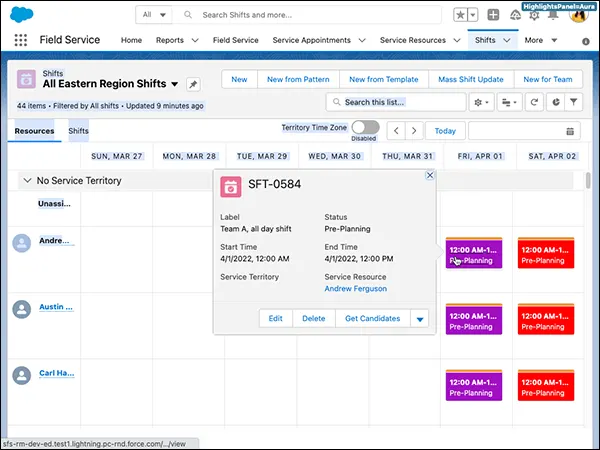Open the All search scope dropdown
The width and height of the screenshot is (600, 450).
(154, 15)
